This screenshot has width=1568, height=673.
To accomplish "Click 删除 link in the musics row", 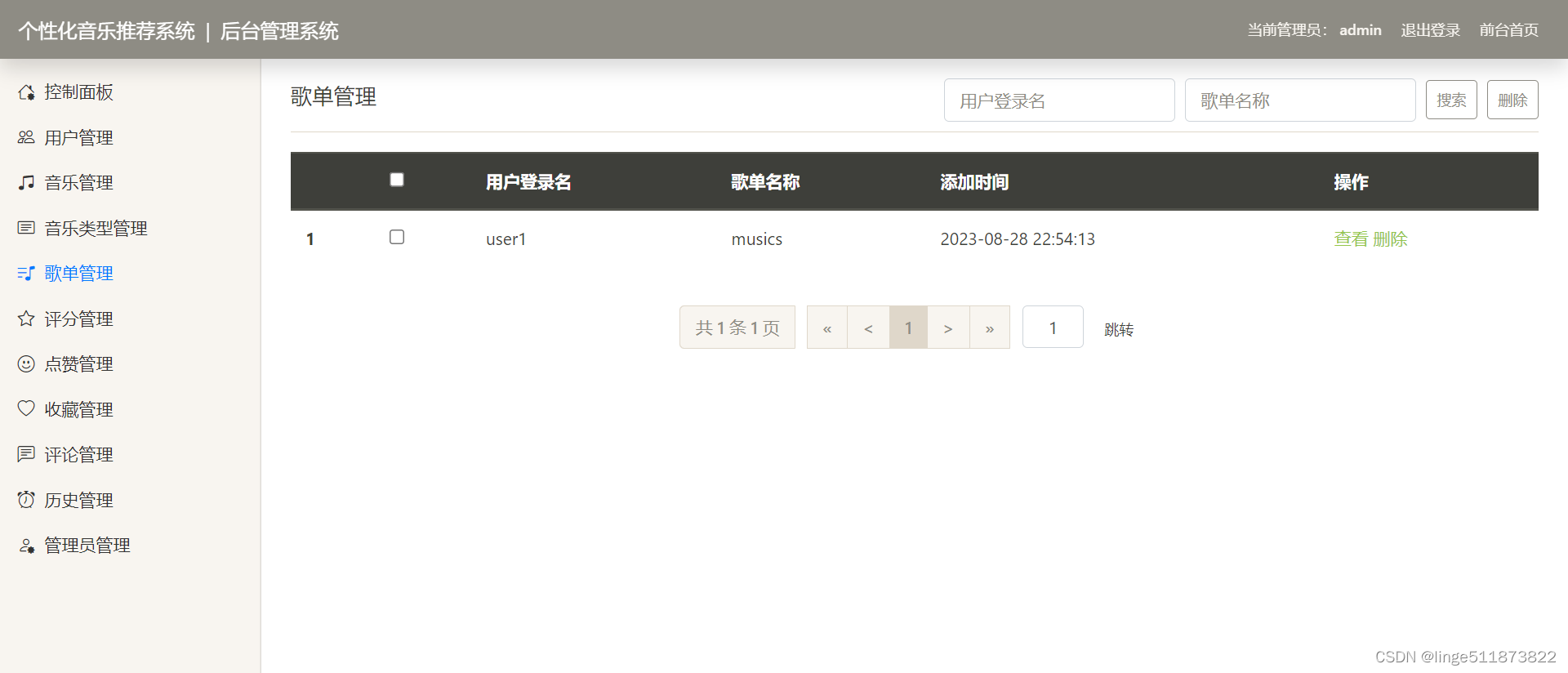I will 1390,239.
